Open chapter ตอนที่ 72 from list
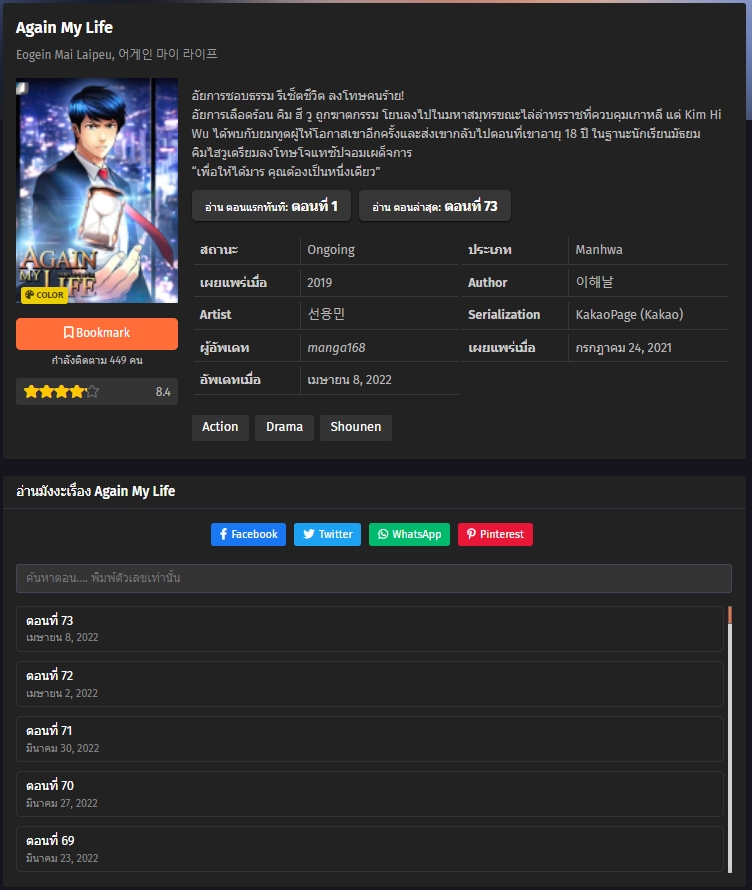The image size is (752, 890). [x=369, y=684]
